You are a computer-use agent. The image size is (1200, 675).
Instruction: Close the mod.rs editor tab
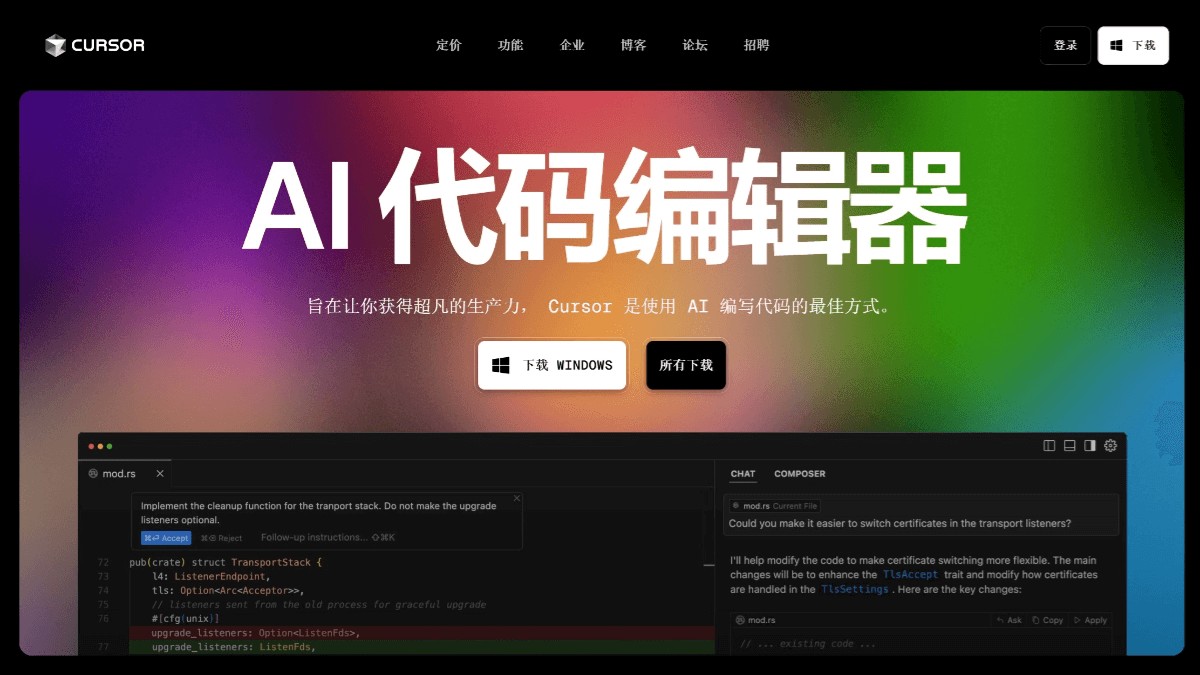click(x=160, y=473)
